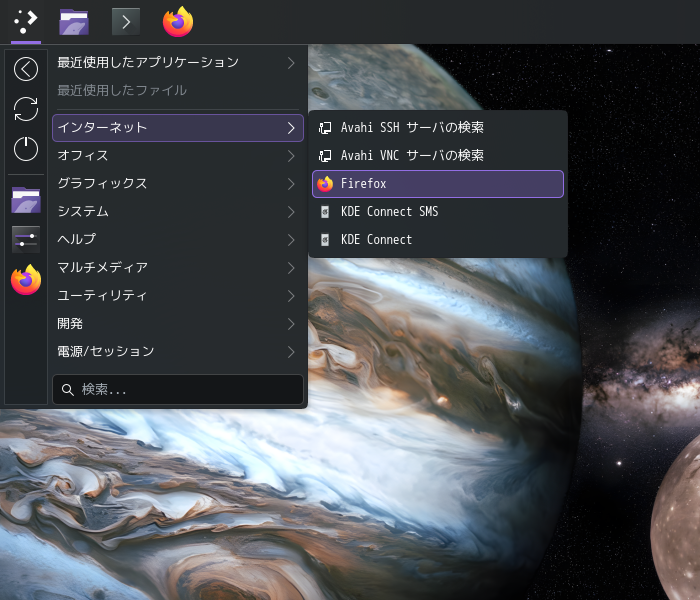Launch Firefox favorite in menu sidebar
Screen dimensions: 700x600
coord(26,279)
